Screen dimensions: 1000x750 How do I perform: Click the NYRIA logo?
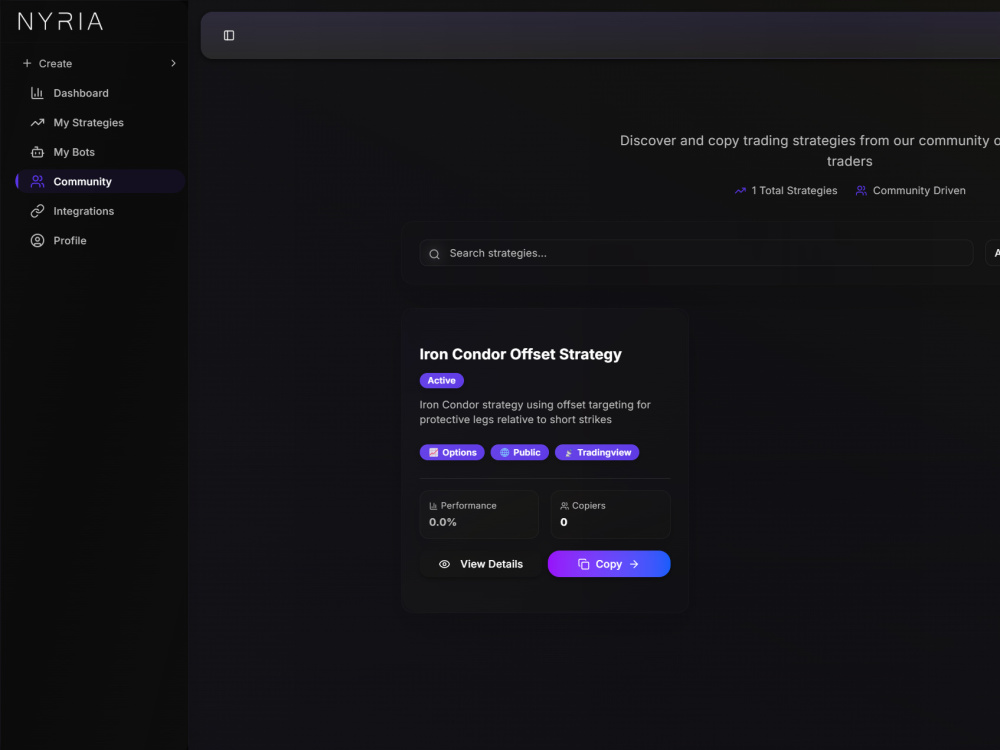click(x=60, y=22)
